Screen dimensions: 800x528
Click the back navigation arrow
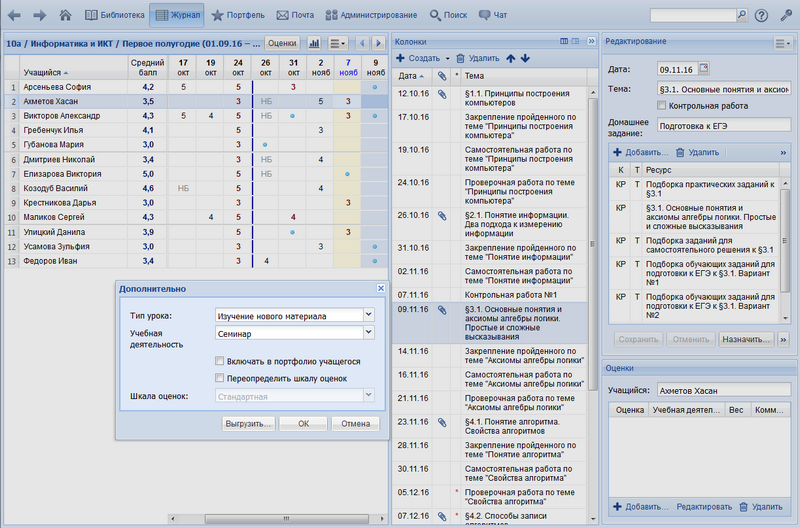(14, 15)
